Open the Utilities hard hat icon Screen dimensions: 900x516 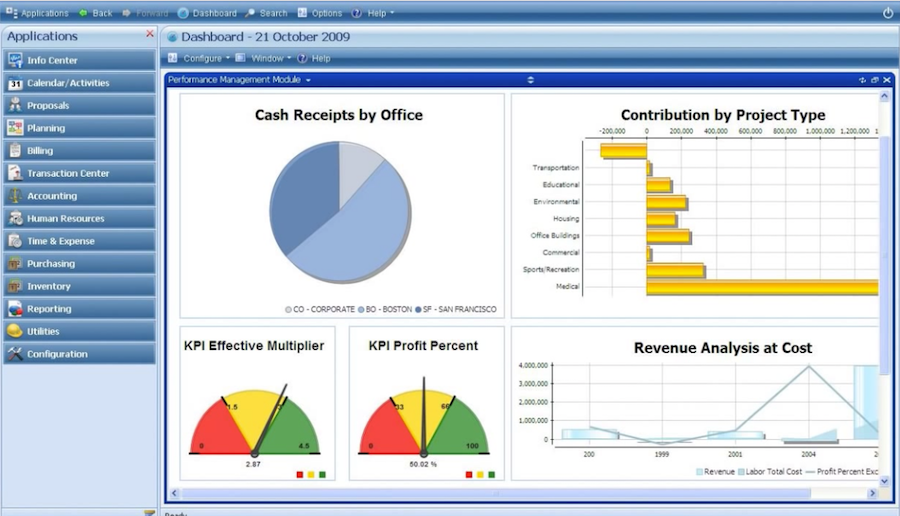pyautogui.click(x=15, y=331)
